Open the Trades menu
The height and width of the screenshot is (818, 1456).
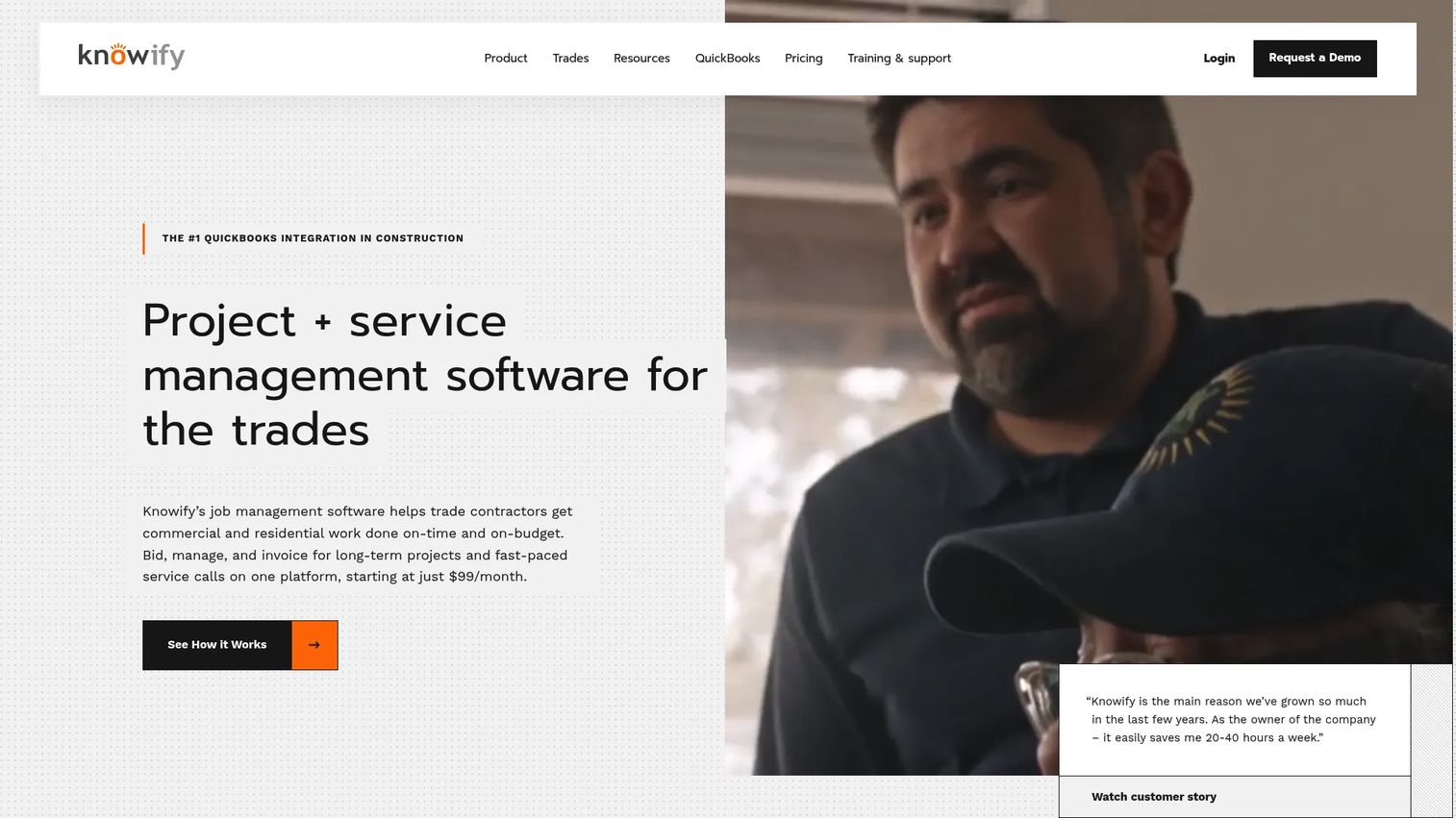(570, 59)
